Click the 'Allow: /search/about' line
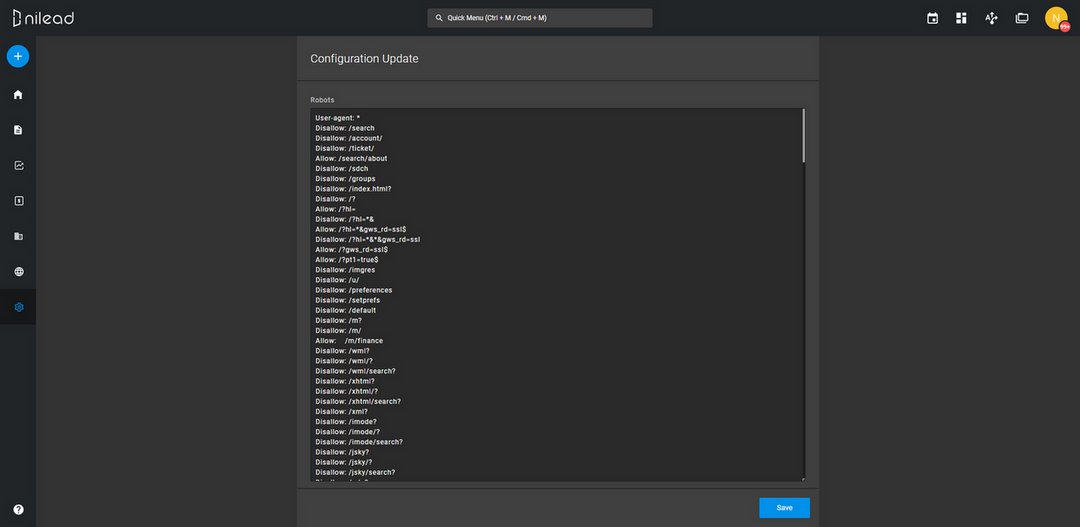The width and height of the screenshot is (1080, 527). 351,158
